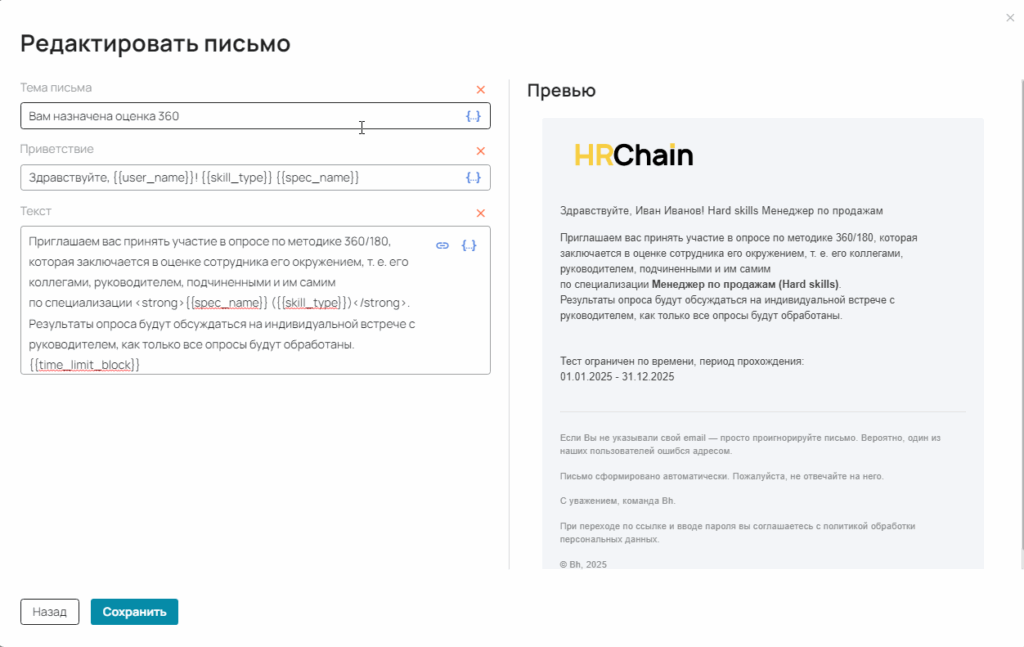The width and height of the screenshot is (1024, 647).
Task: Click the insert link icon in text area
Action: tap(442, 245)
